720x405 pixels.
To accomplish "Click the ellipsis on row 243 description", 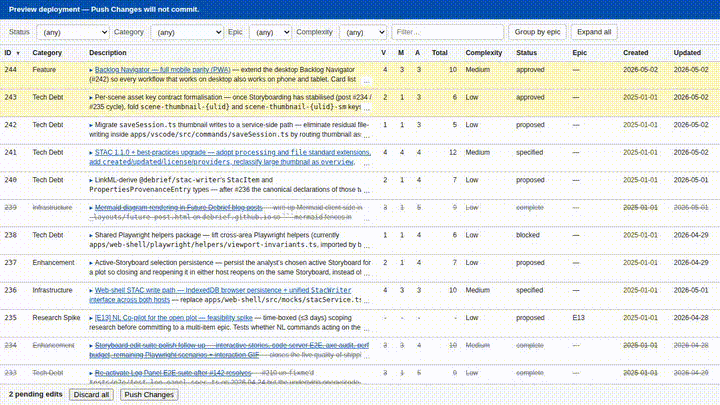I will [366, 108].
